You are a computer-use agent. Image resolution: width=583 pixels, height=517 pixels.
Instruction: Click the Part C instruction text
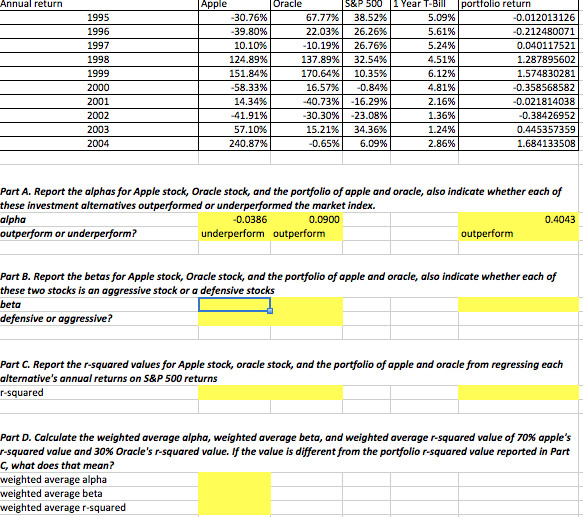281,371
